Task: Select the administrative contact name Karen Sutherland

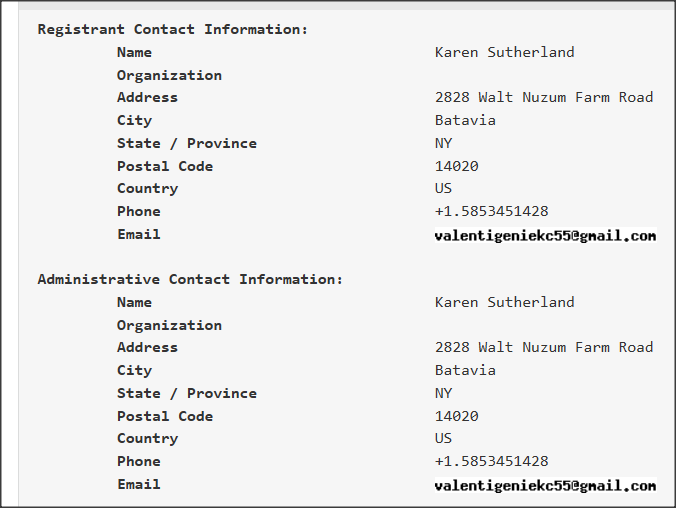Action: click(504, 302)
